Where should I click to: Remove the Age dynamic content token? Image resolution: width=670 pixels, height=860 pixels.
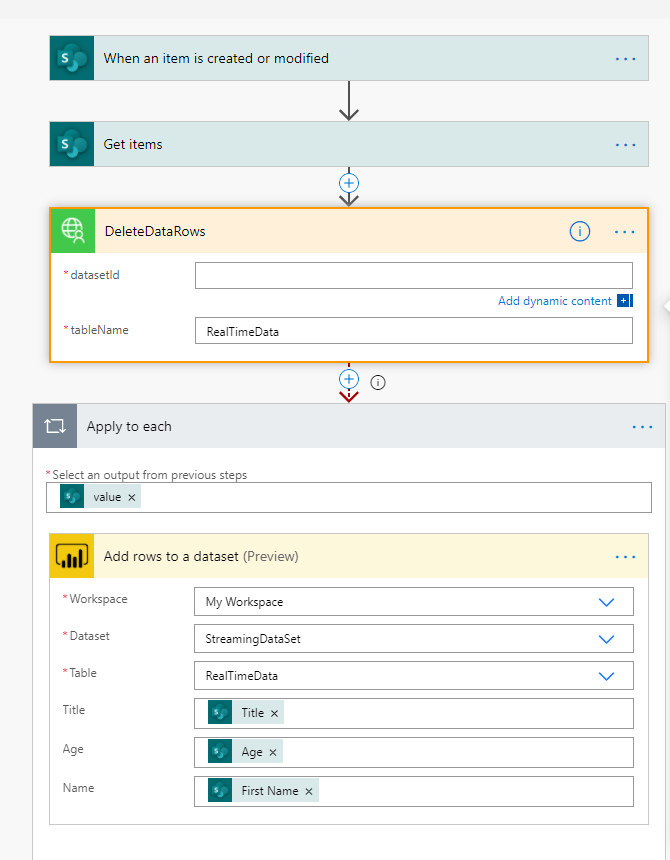pos(273,752)
